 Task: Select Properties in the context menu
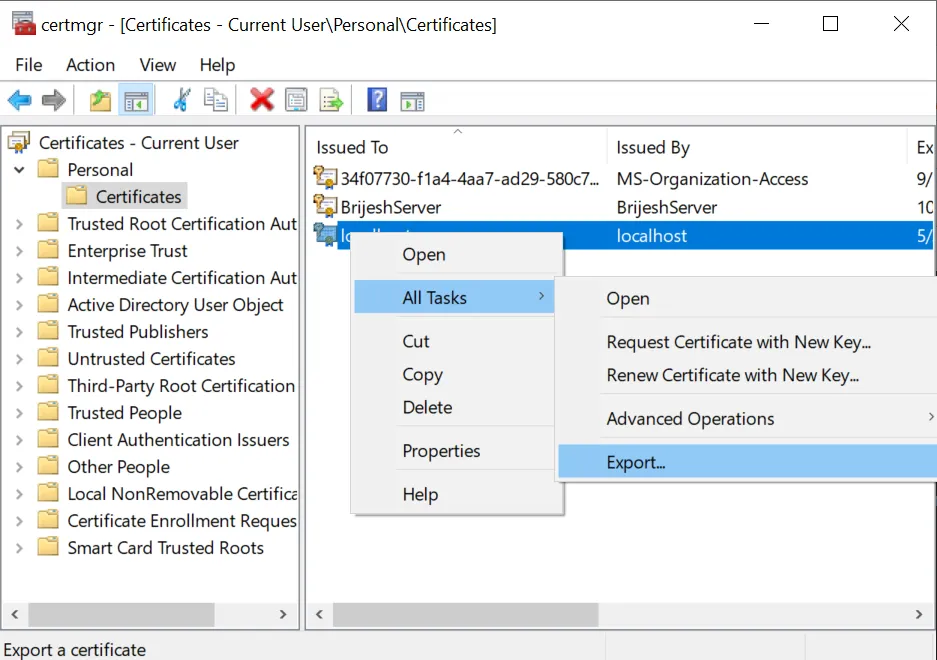[x=441, y=451]
